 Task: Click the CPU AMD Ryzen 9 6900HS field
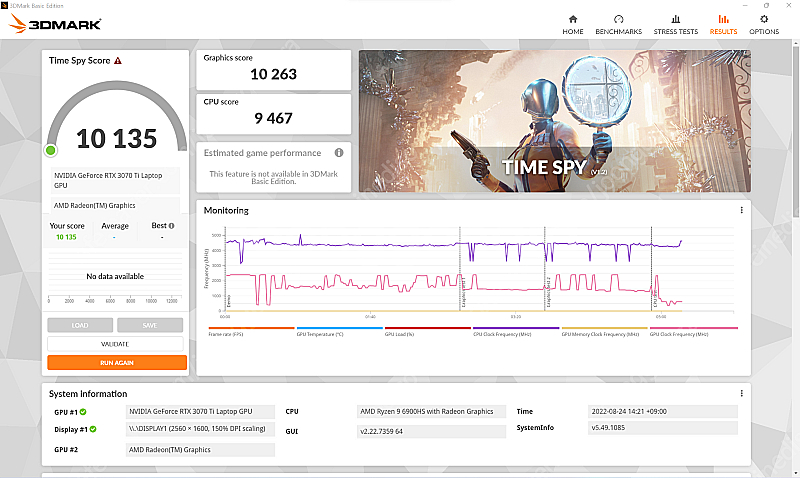click(x=431, y=411)
